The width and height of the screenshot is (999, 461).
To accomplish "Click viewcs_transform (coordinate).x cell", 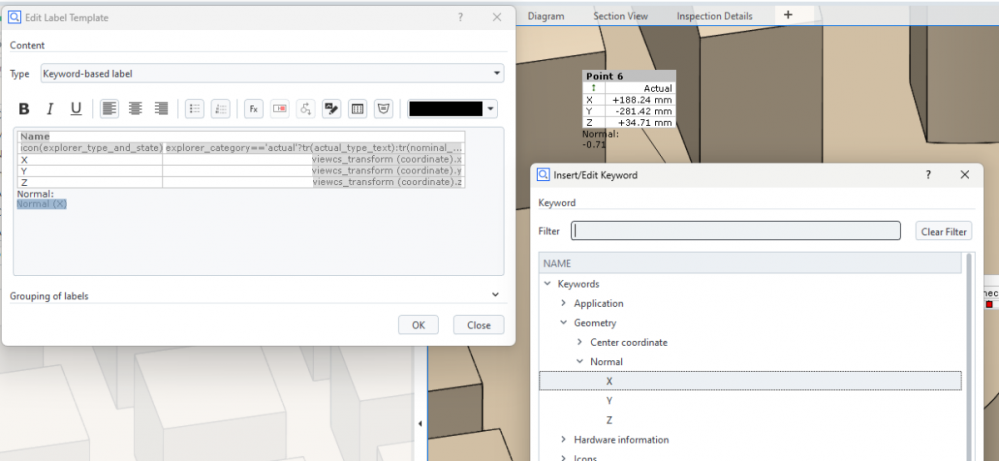I will [387, 159].
